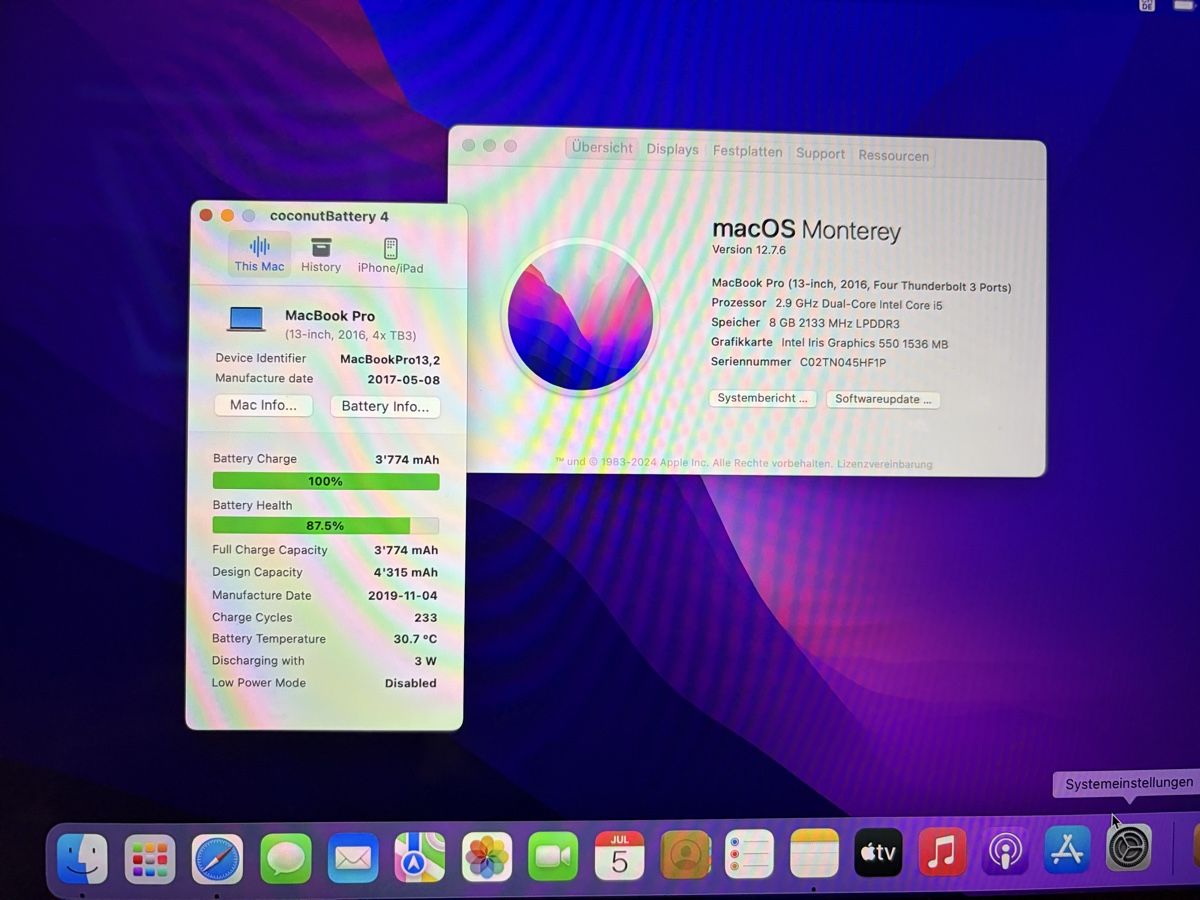This screenshot has width=1200, height=900.
Task: Open Podcasts from the Dock
Action: (x=1005, y=852)
